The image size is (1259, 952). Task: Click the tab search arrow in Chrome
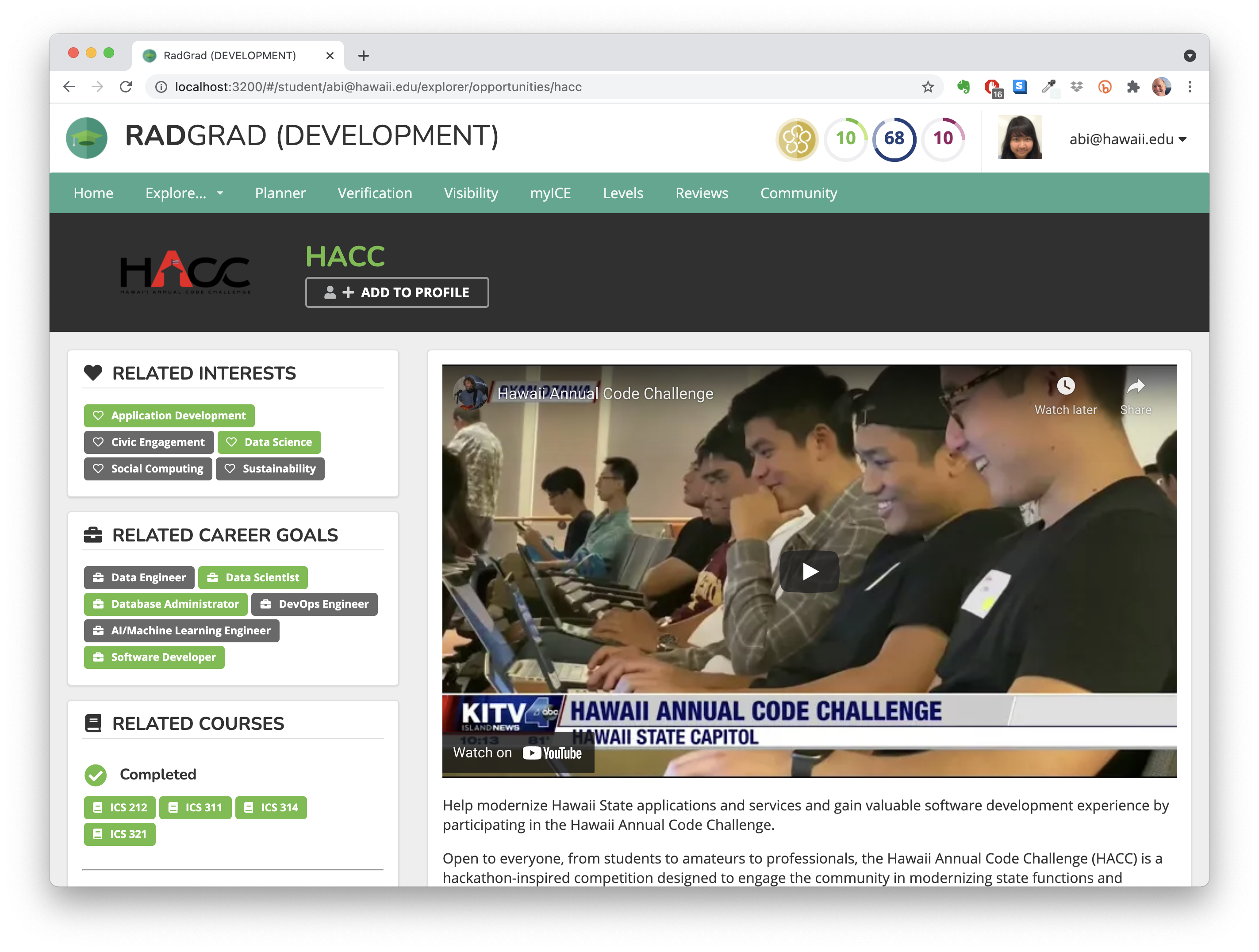[x=1190, y=56]
